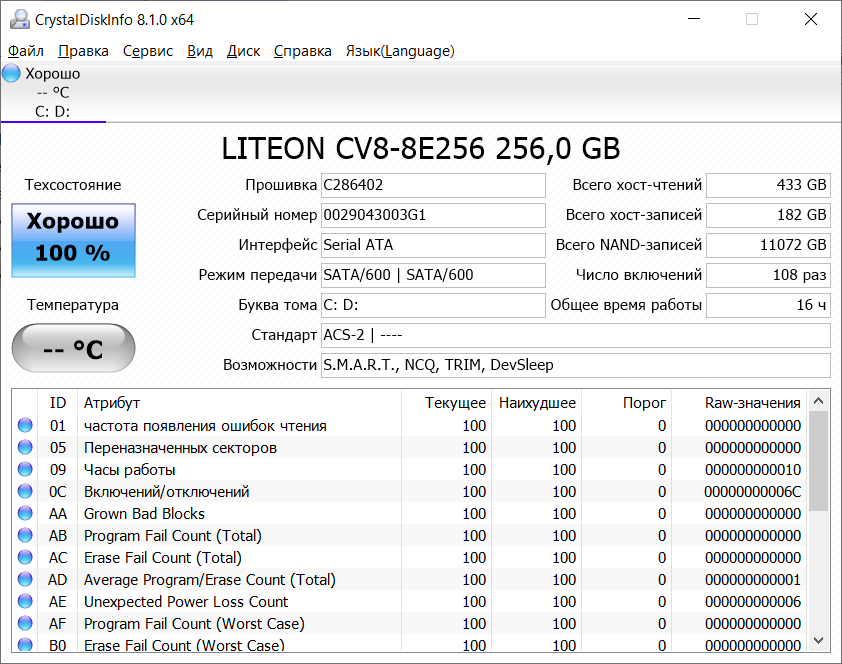Select row 'Переназначенных секторов'
Image resolution: width=842 pixels, height=664 pixels.
(410, 448)
